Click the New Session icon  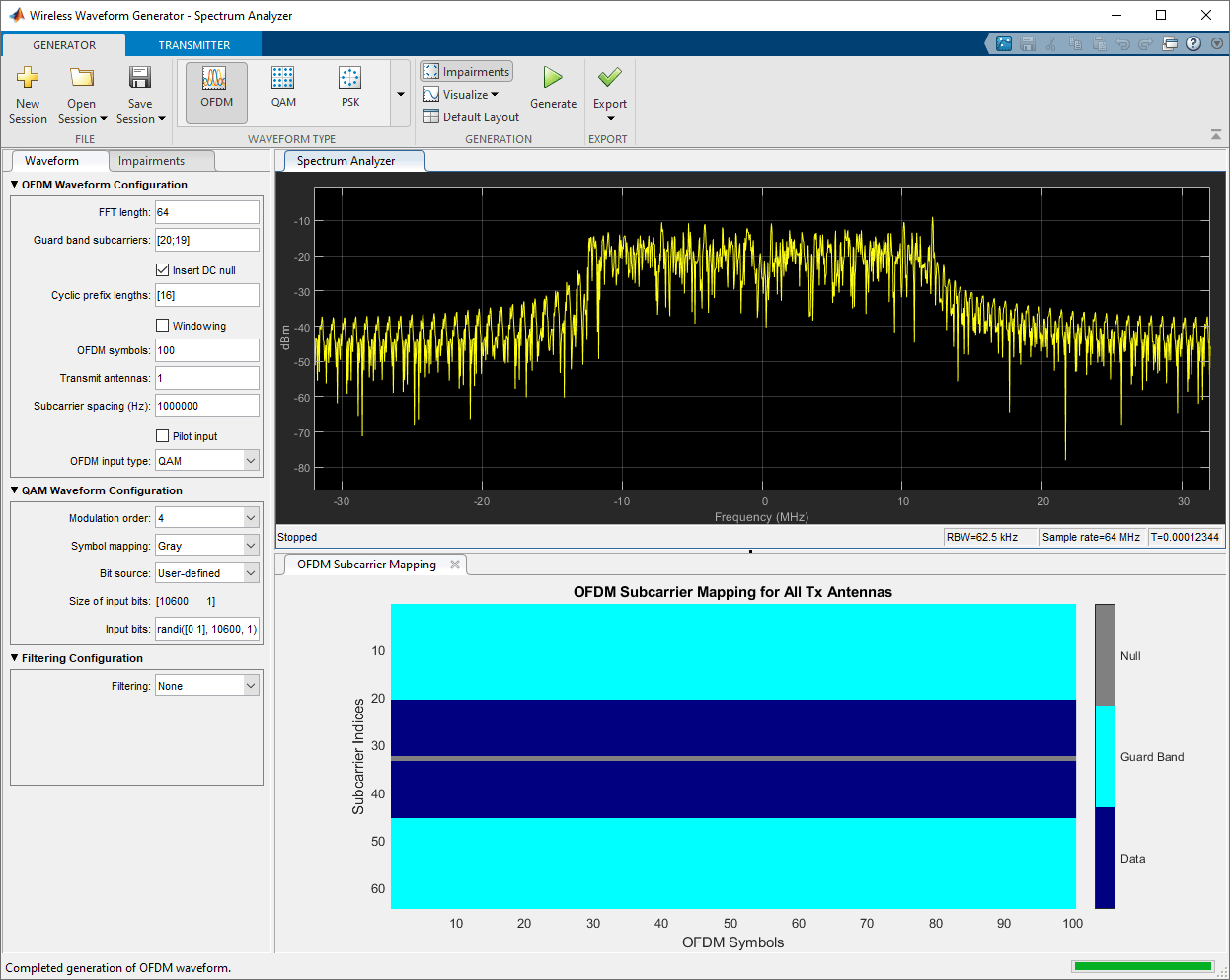click(28, 78)
